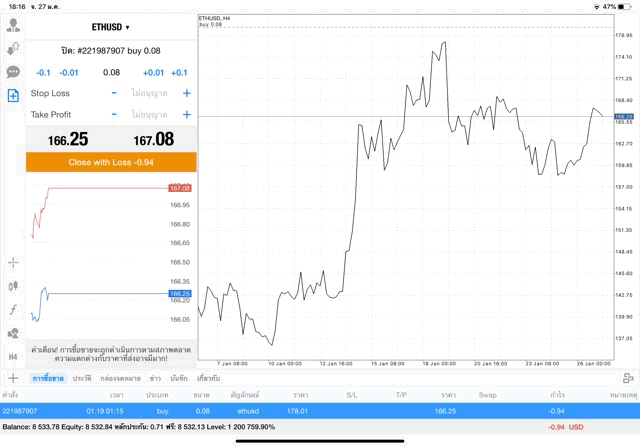Click the open price 178.01 cell
Image resolution: width=640 pixels, height=447 pixels.
(x=297, y=411)
